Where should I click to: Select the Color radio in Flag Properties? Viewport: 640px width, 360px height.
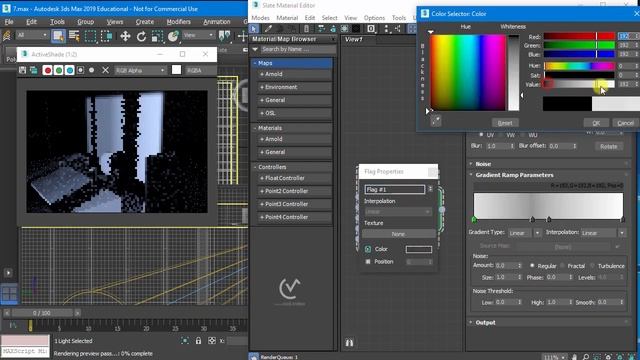click(368, 249)
